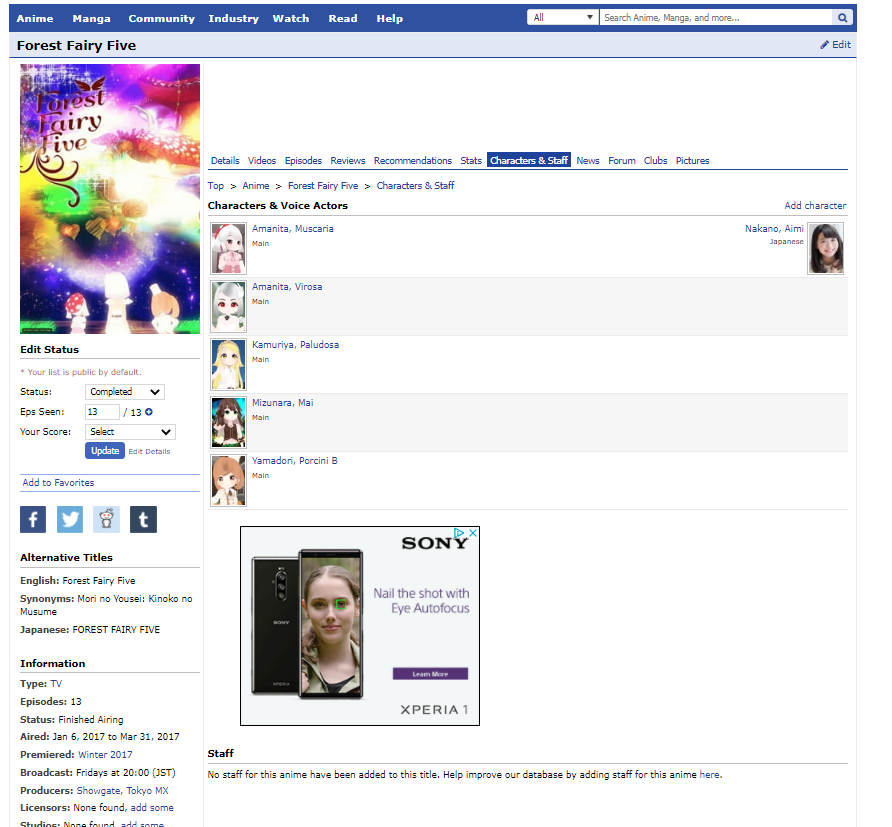The width and height of the screenshot is (892, 827).
Task: Click the AdChoices triangle icon
Action: (x=459, y=533)
